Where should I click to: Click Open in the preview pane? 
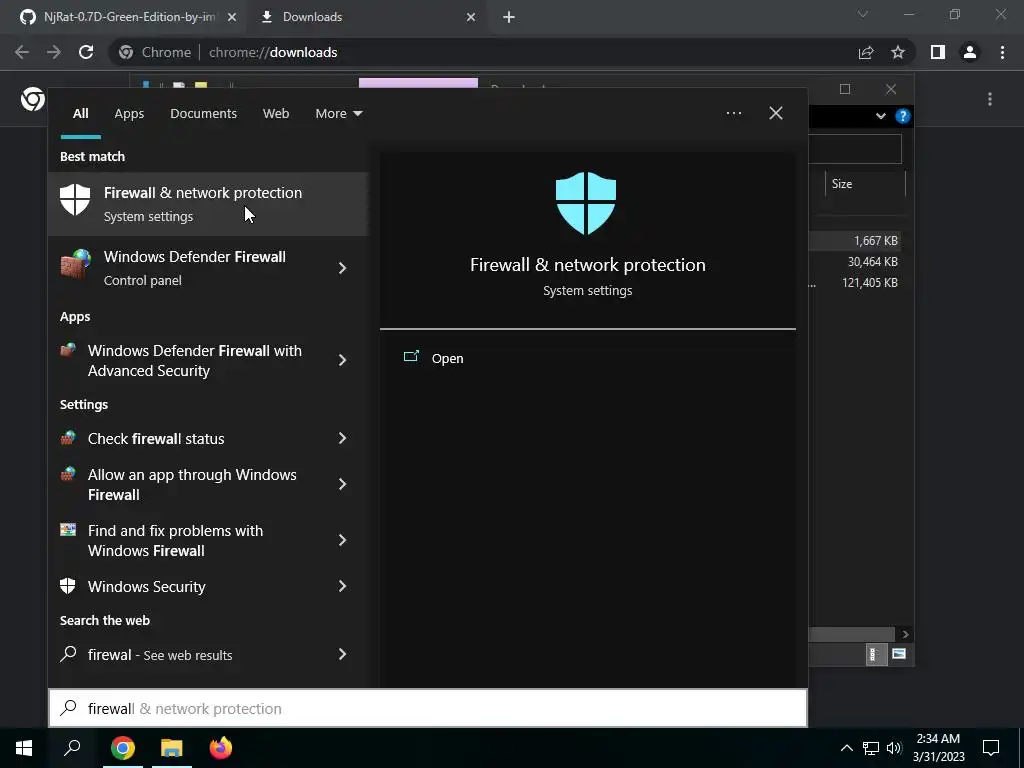(447, 359)
